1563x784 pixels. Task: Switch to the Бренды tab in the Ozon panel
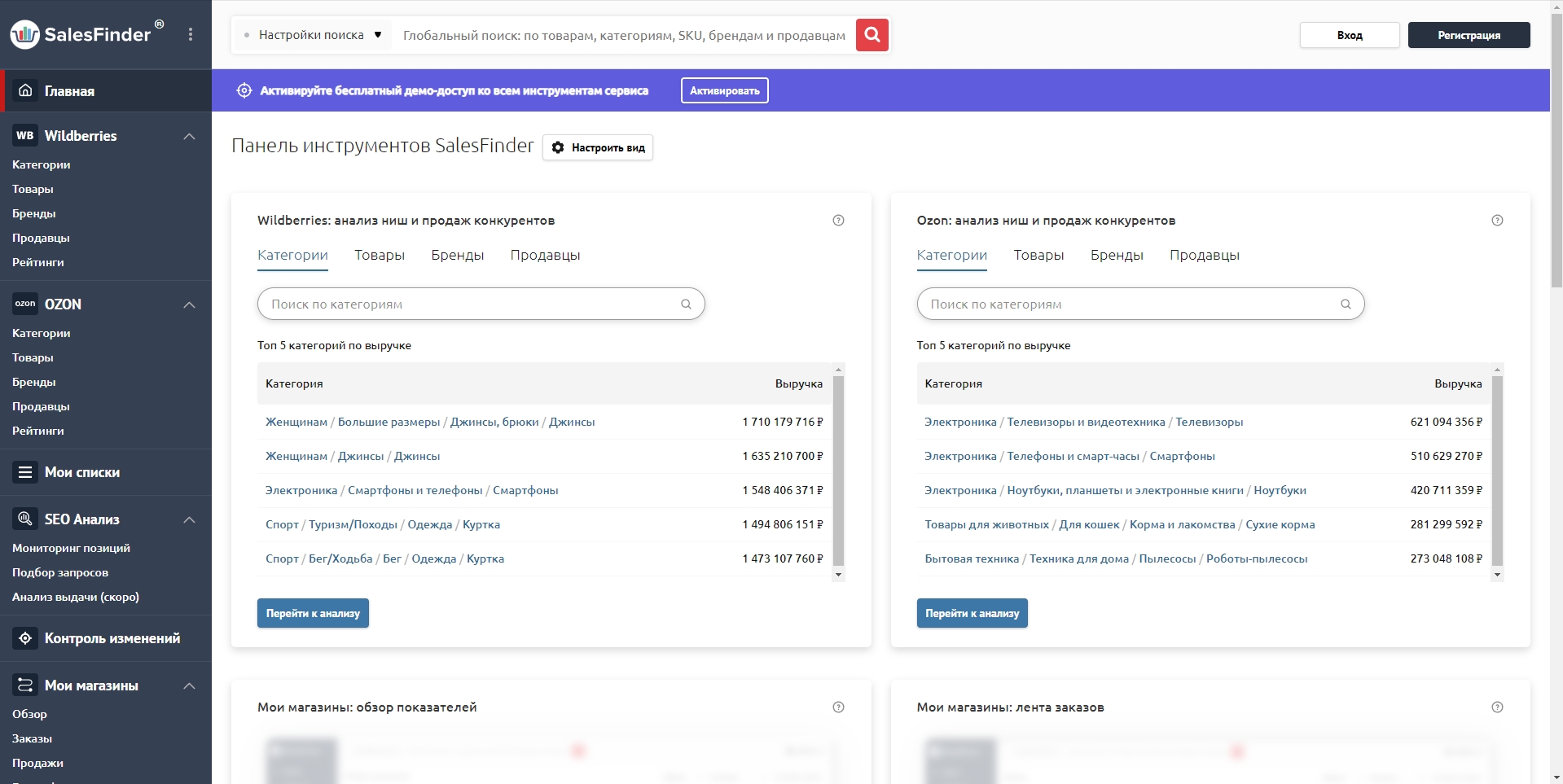1117,255
